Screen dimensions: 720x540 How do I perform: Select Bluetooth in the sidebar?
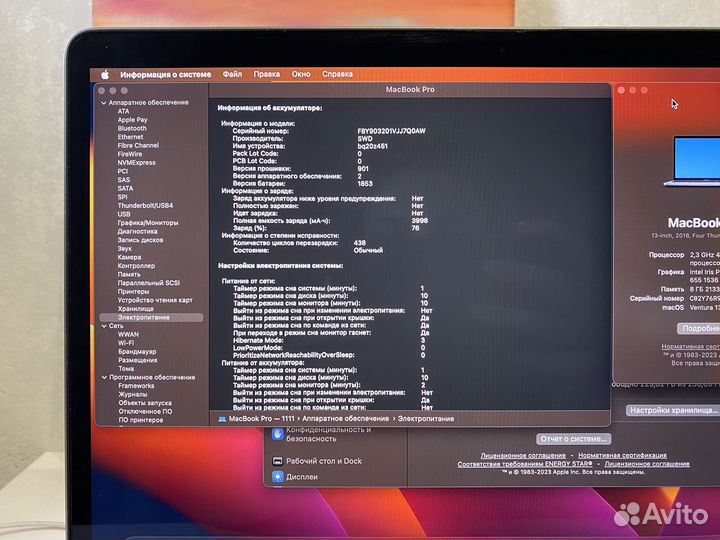point(132,129)
